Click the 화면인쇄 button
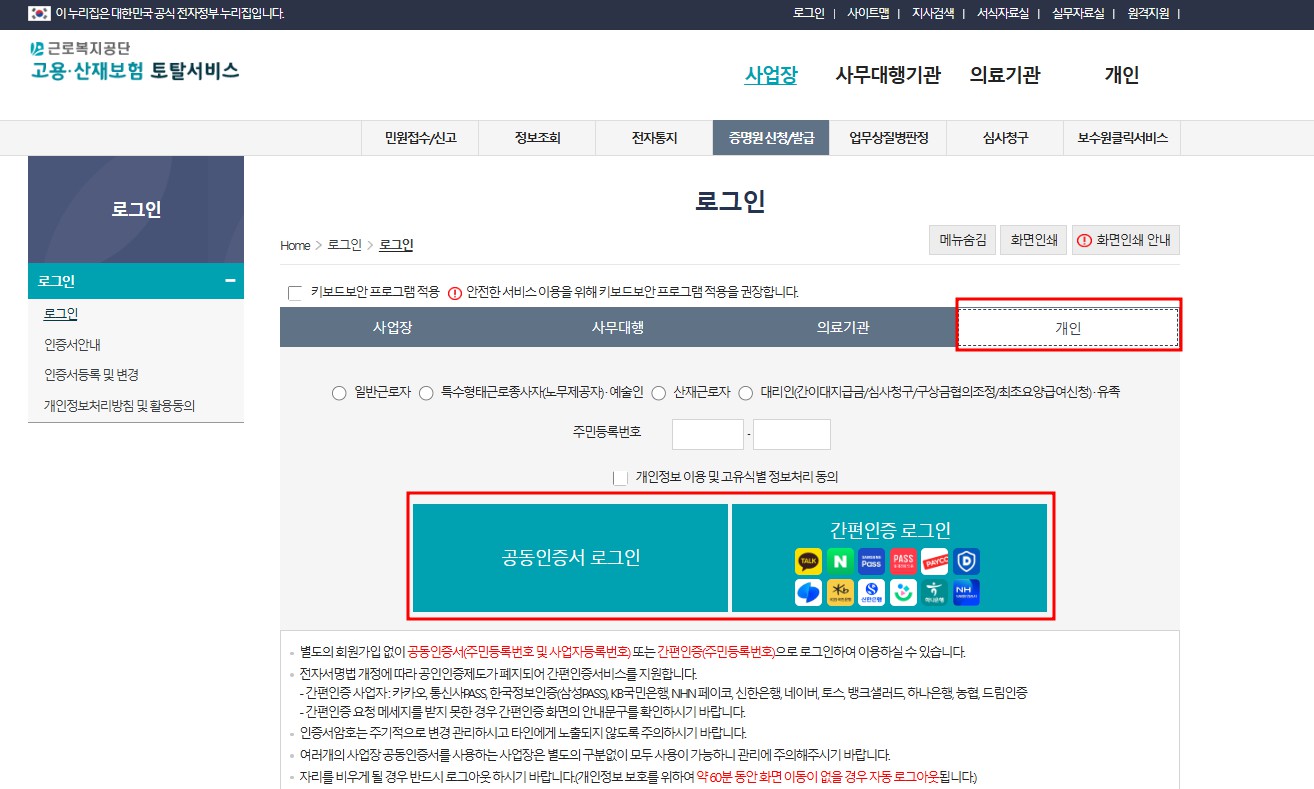 point(1033,240)
